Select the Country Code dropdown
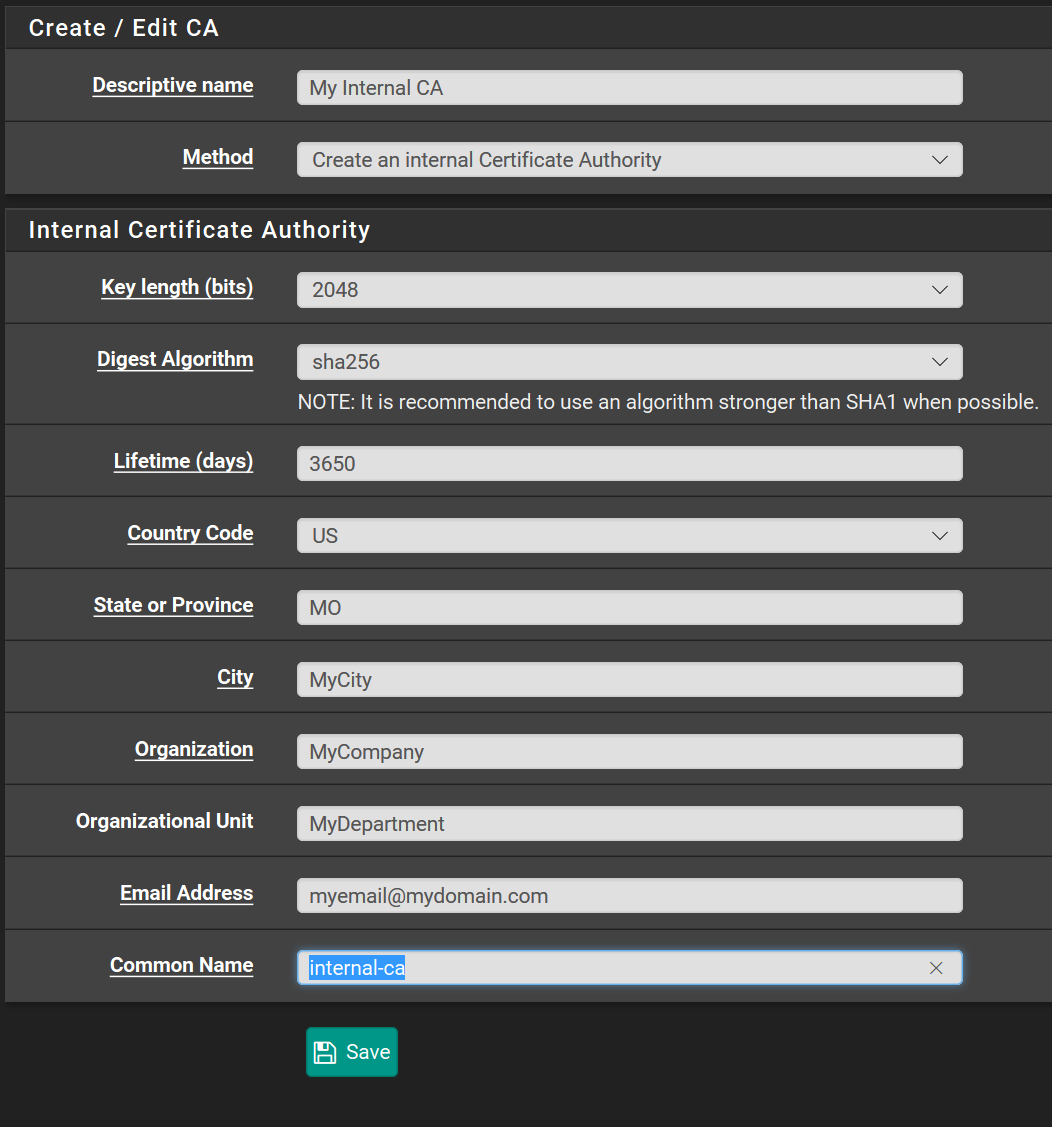Image resolution: width=1052 pixels, height=1127 pixels. pos(629,536)
